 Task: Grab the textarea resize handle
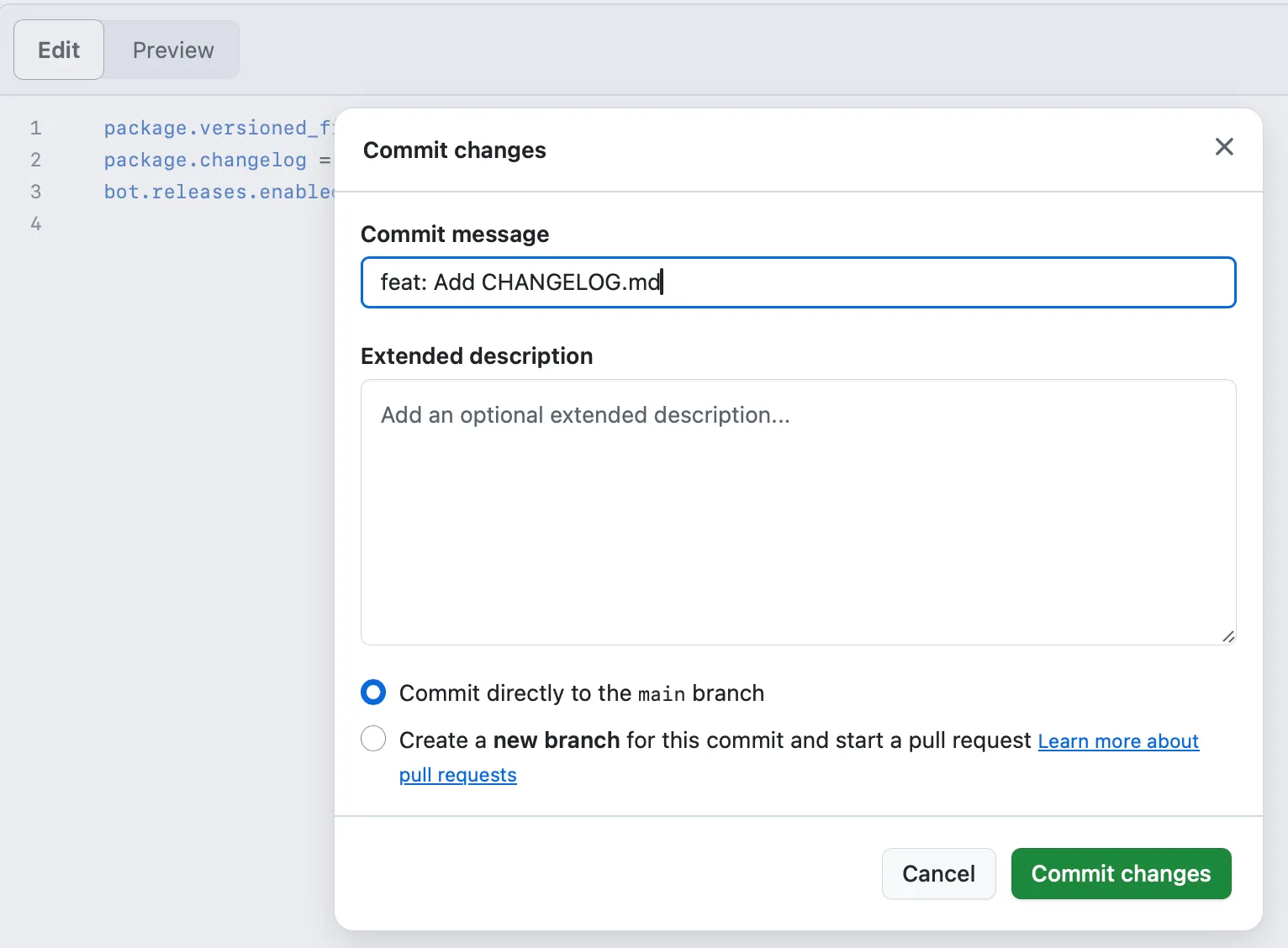[1228, 637]
